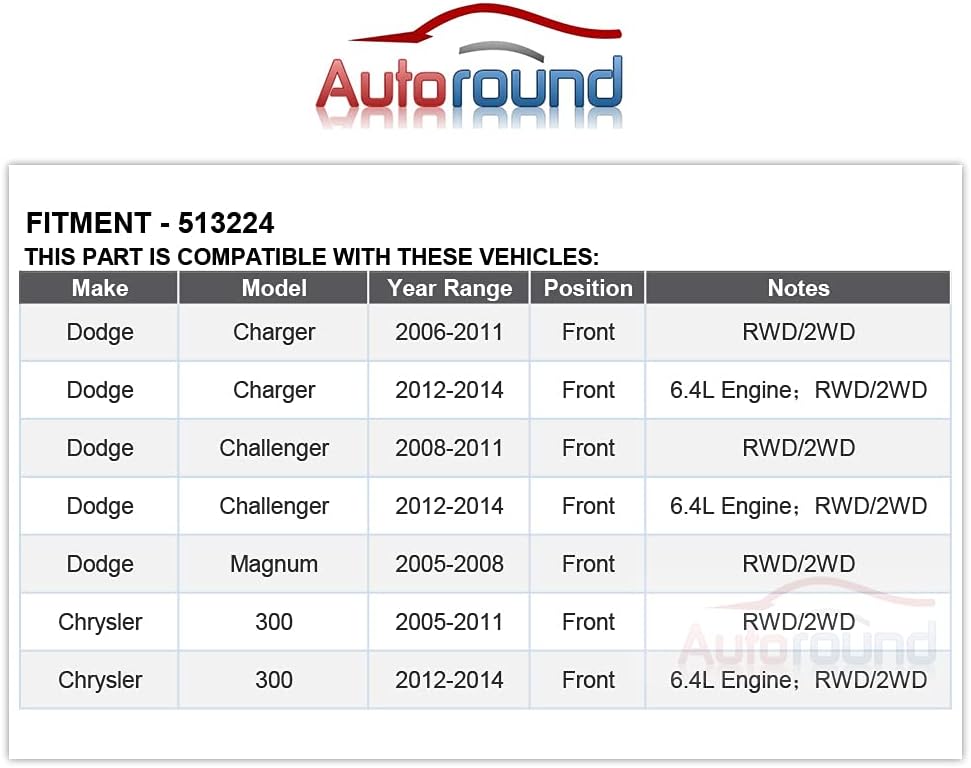971x768 pixels.
Task: Click the "Notes" column header
Action: point(798,288)
